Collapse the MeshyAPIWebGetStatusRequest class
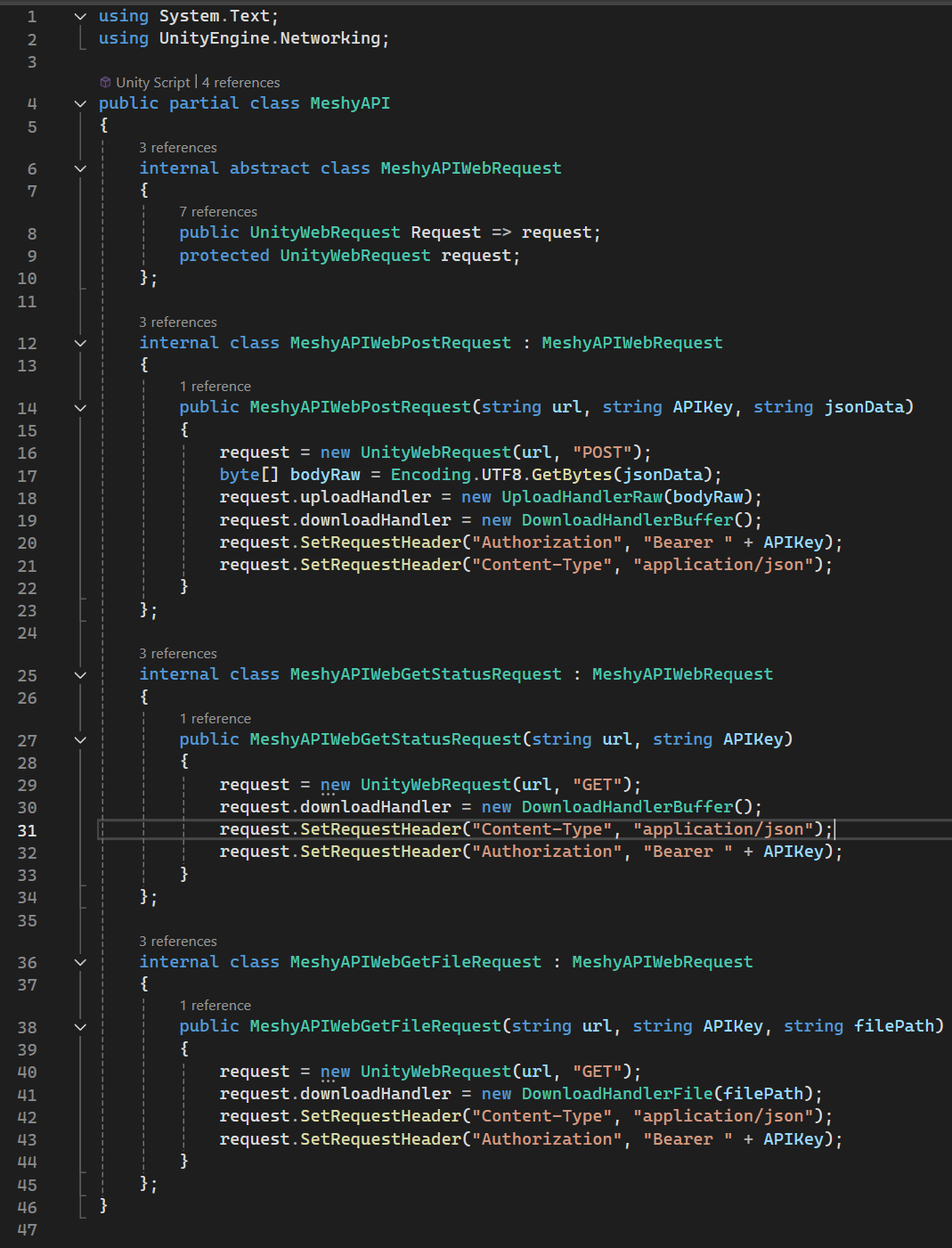 (x=80, y=675)
